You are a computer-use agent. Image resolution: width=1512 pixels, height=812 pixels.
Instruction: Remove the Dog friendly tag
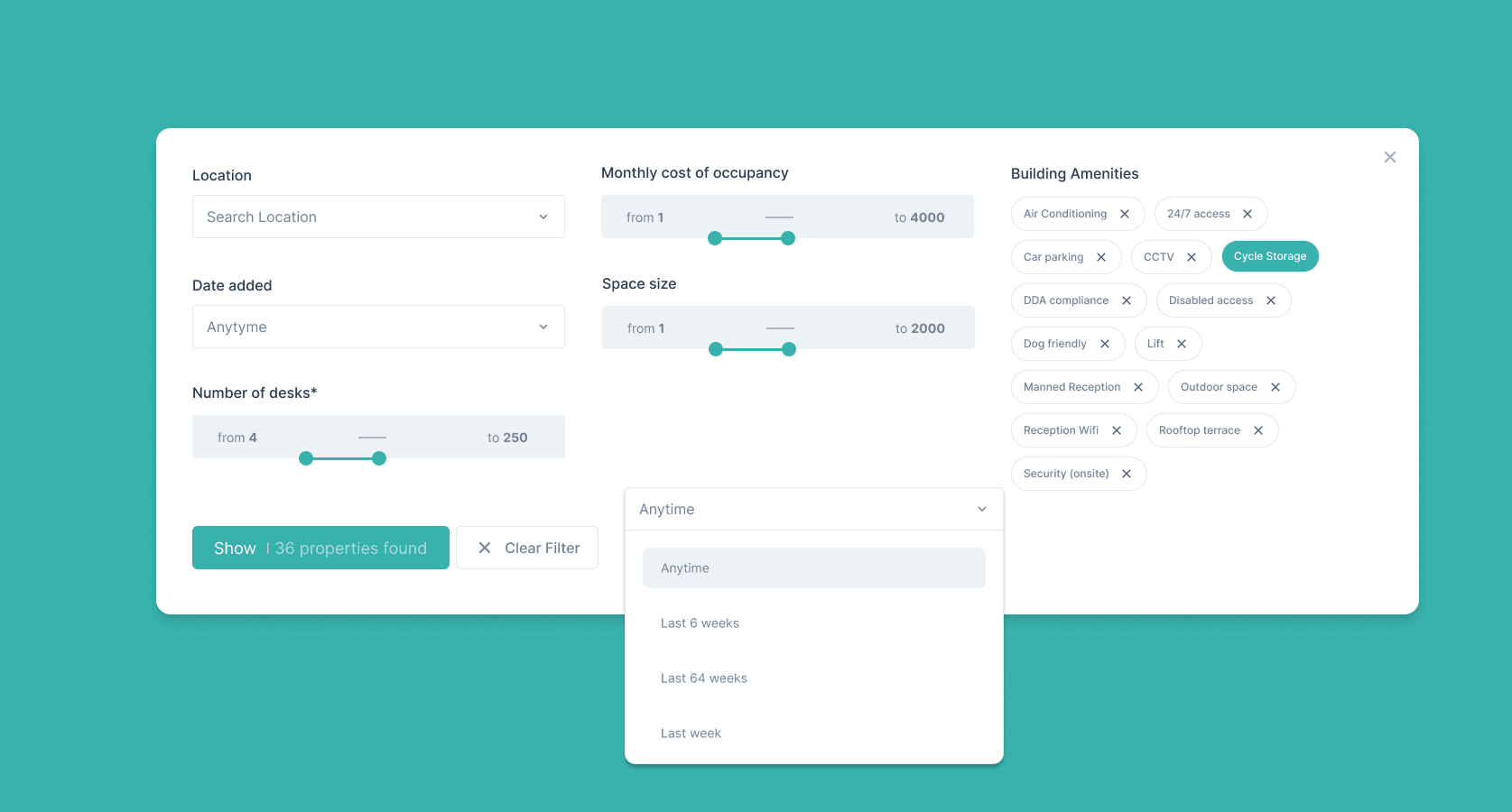click(x=1105, y=344)
